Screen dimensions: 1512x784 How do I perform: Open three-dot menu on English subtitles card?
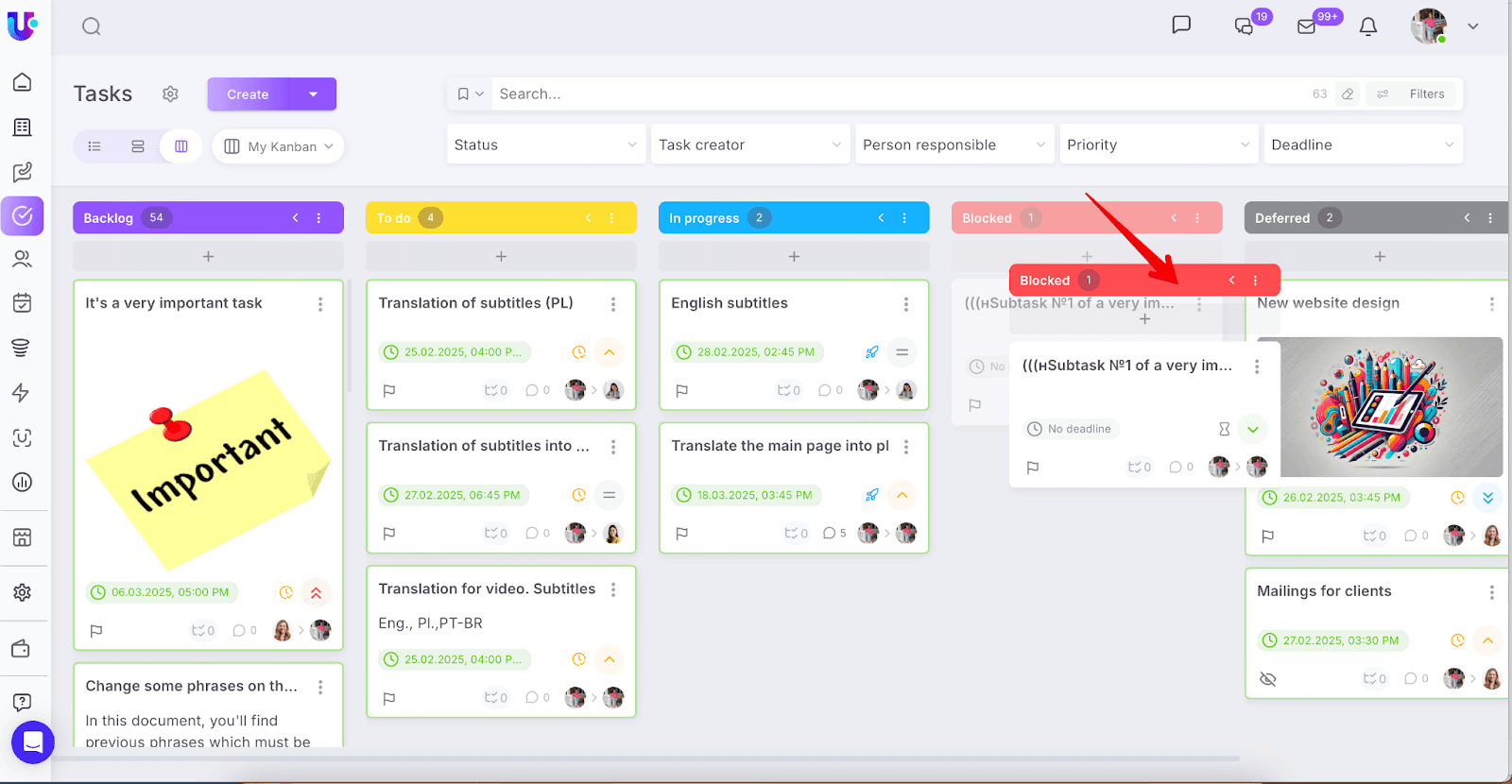coord(905,304)
